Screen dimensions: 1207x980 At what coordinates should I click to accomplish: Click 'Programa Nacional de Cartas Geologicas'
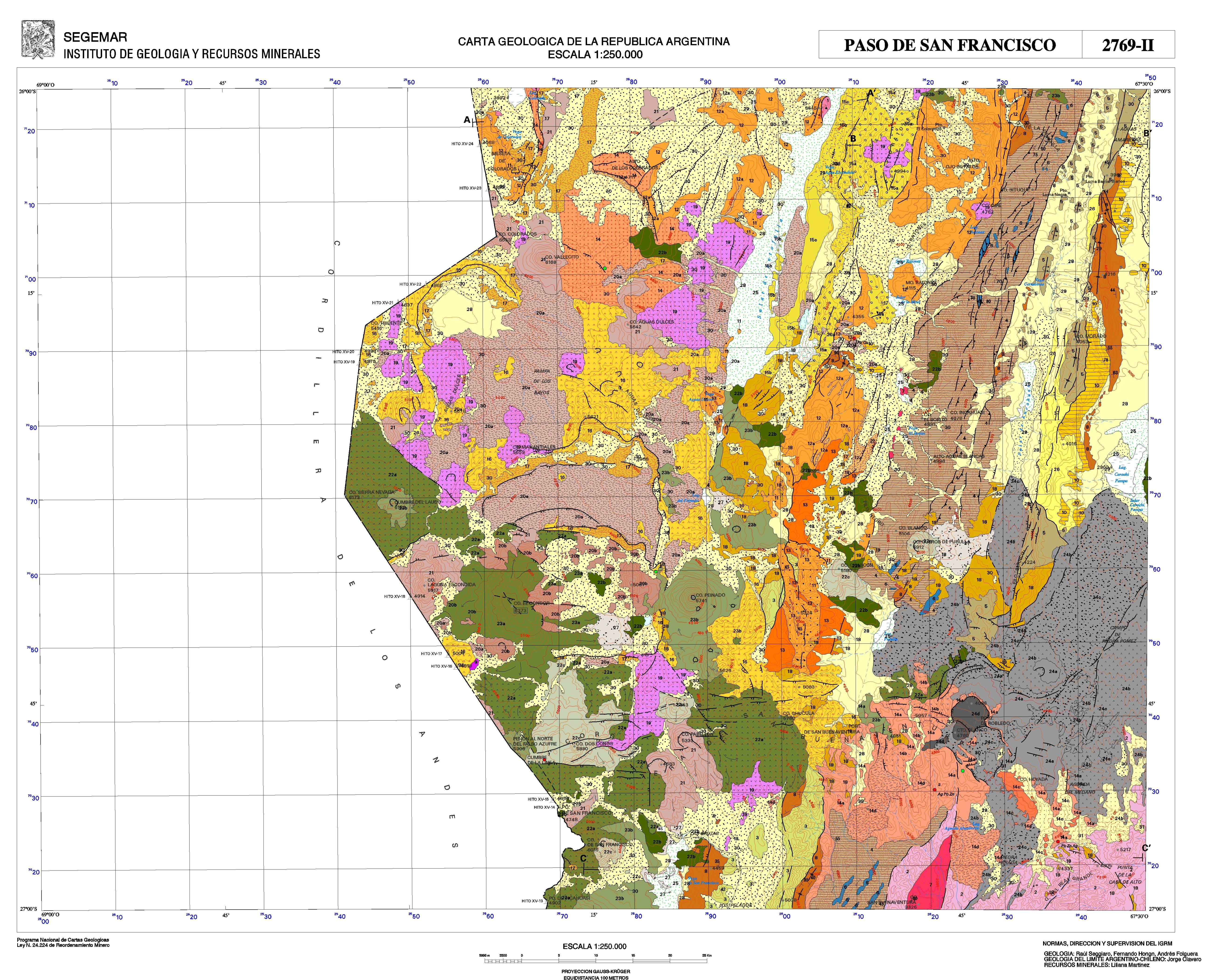pos(63,940)
